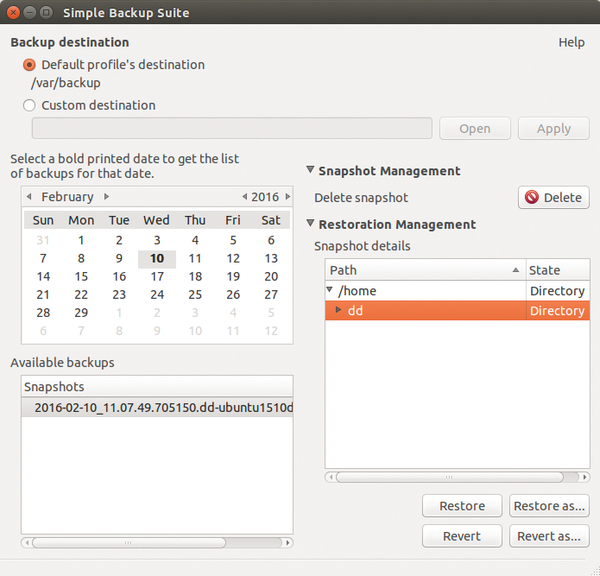Select greyed January 31 in the calendar
600x576 pixels.
(x=43, y=240)
